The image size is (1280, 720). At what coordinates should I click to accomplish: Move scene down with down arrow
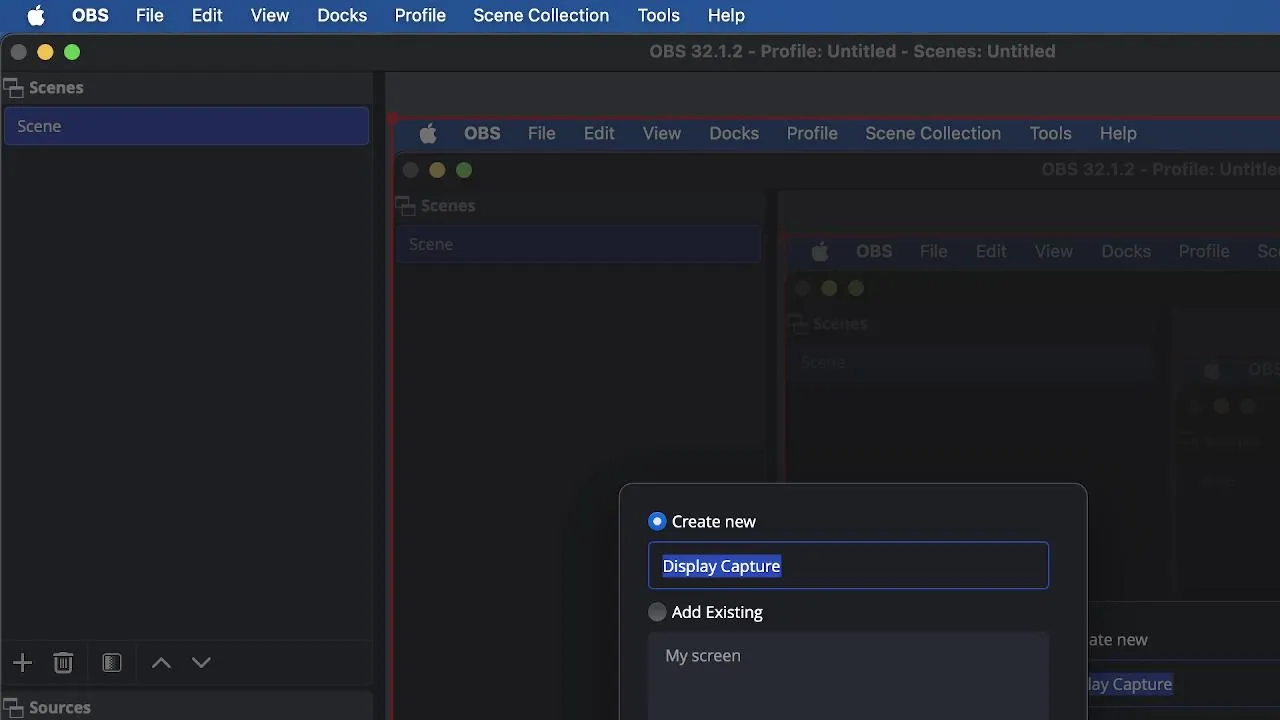[x=201, y=662]
